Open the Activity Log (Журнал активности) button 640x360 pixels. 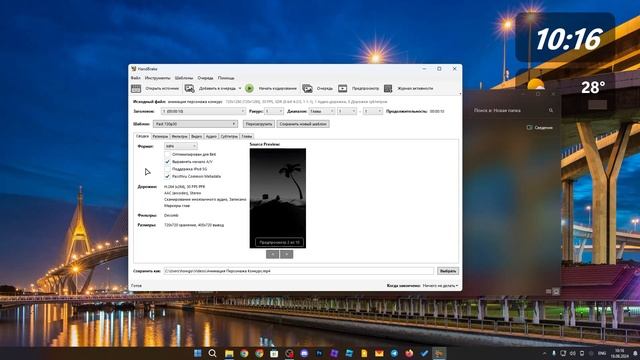(409, 88)
